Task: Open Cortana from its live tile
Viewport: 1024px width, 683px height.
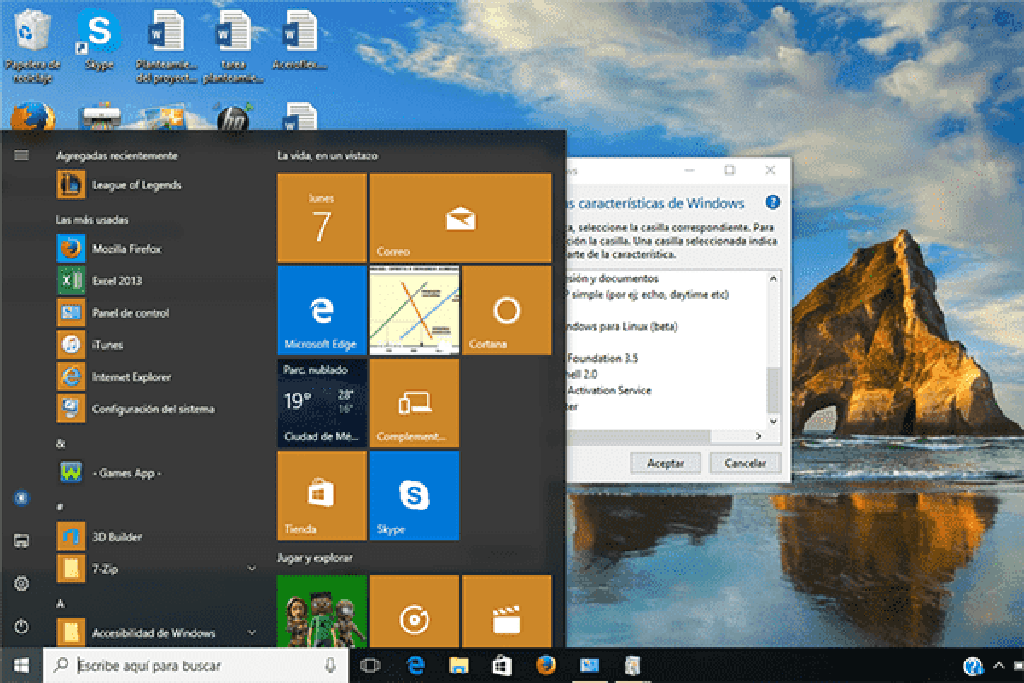Action: [506, 310]
